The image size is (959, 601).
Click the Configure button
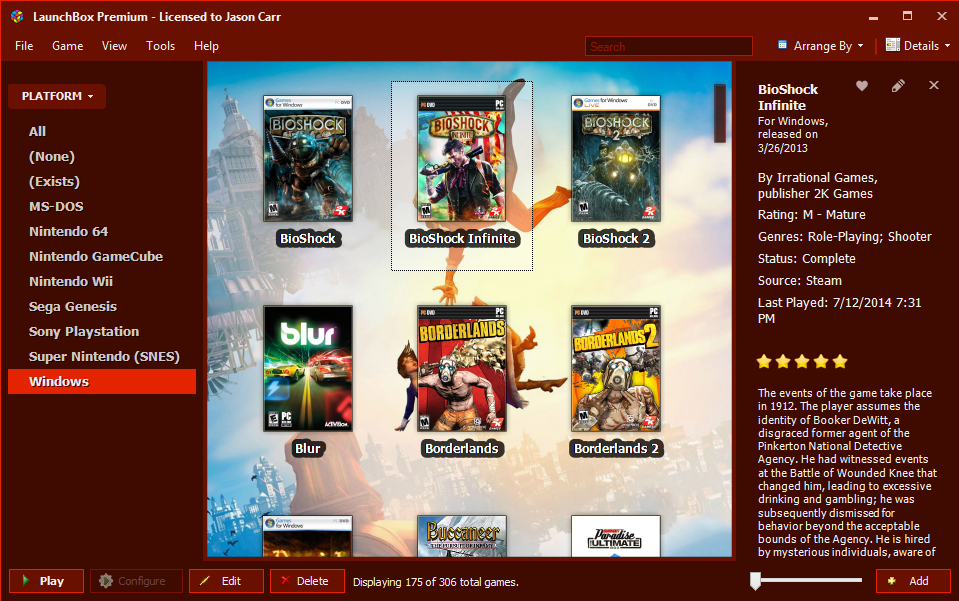tap(136, 581)
